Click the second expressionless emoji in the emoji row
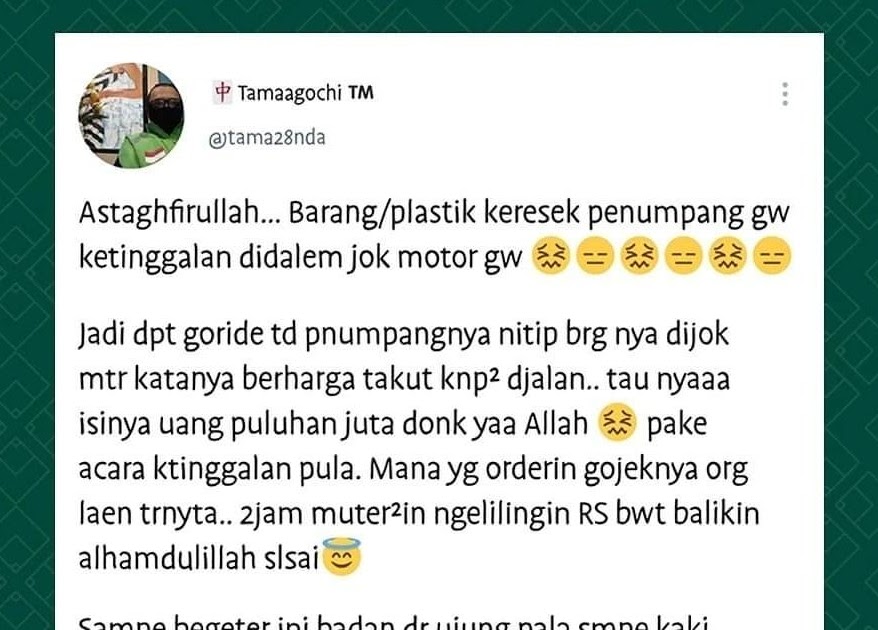Image resolution: width=878 pixels, height=630 pixels. (683, 256)
